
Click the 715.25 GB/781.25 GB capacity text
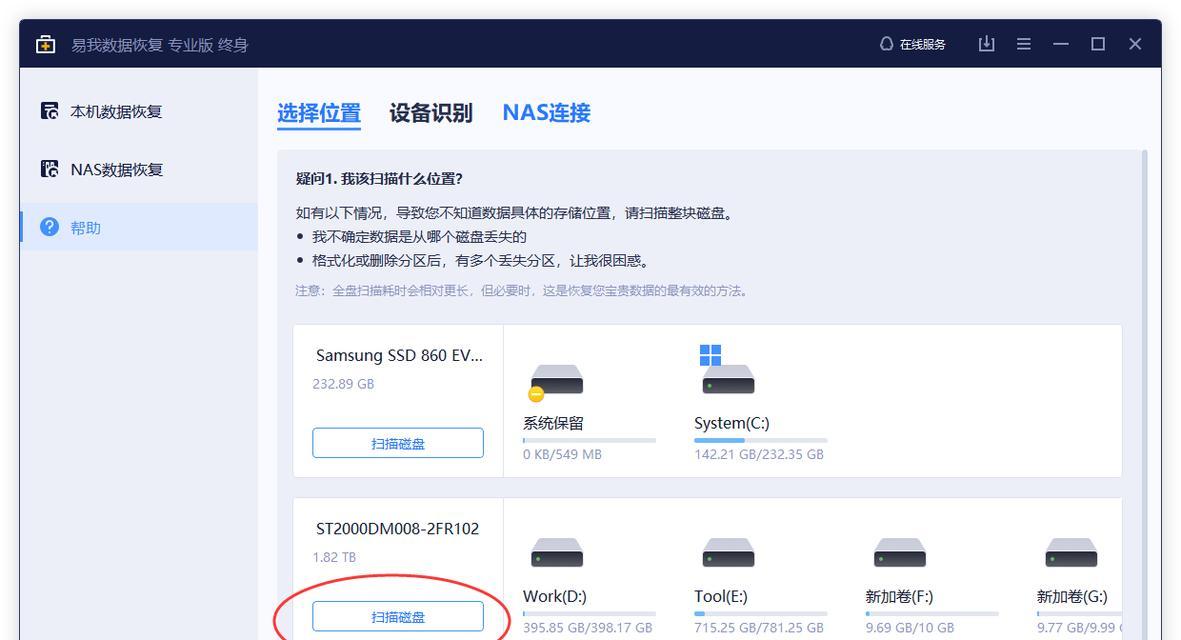[x=759, y=627]
